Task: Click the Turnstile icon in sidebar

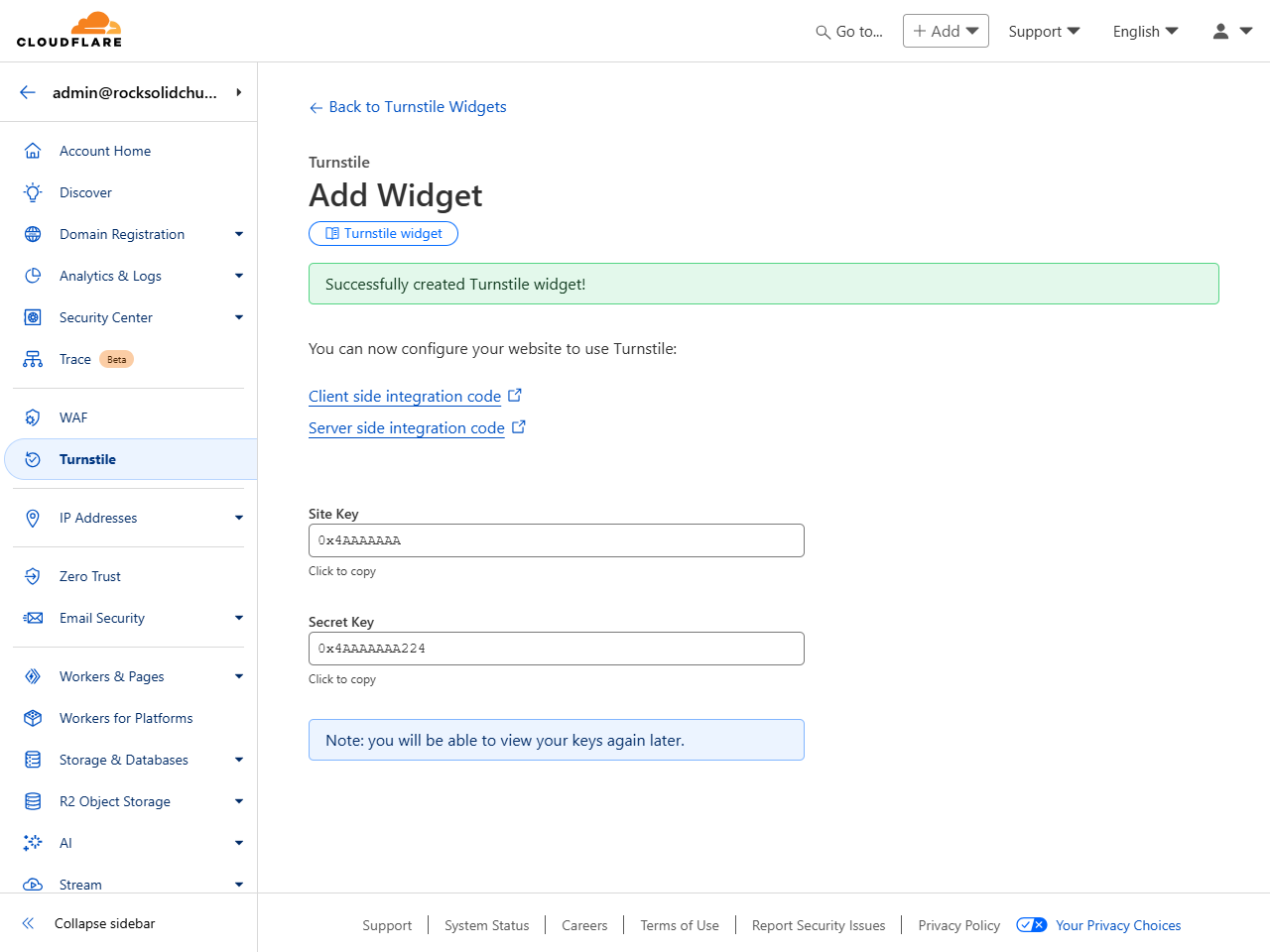Action: [x=33, y=459]
